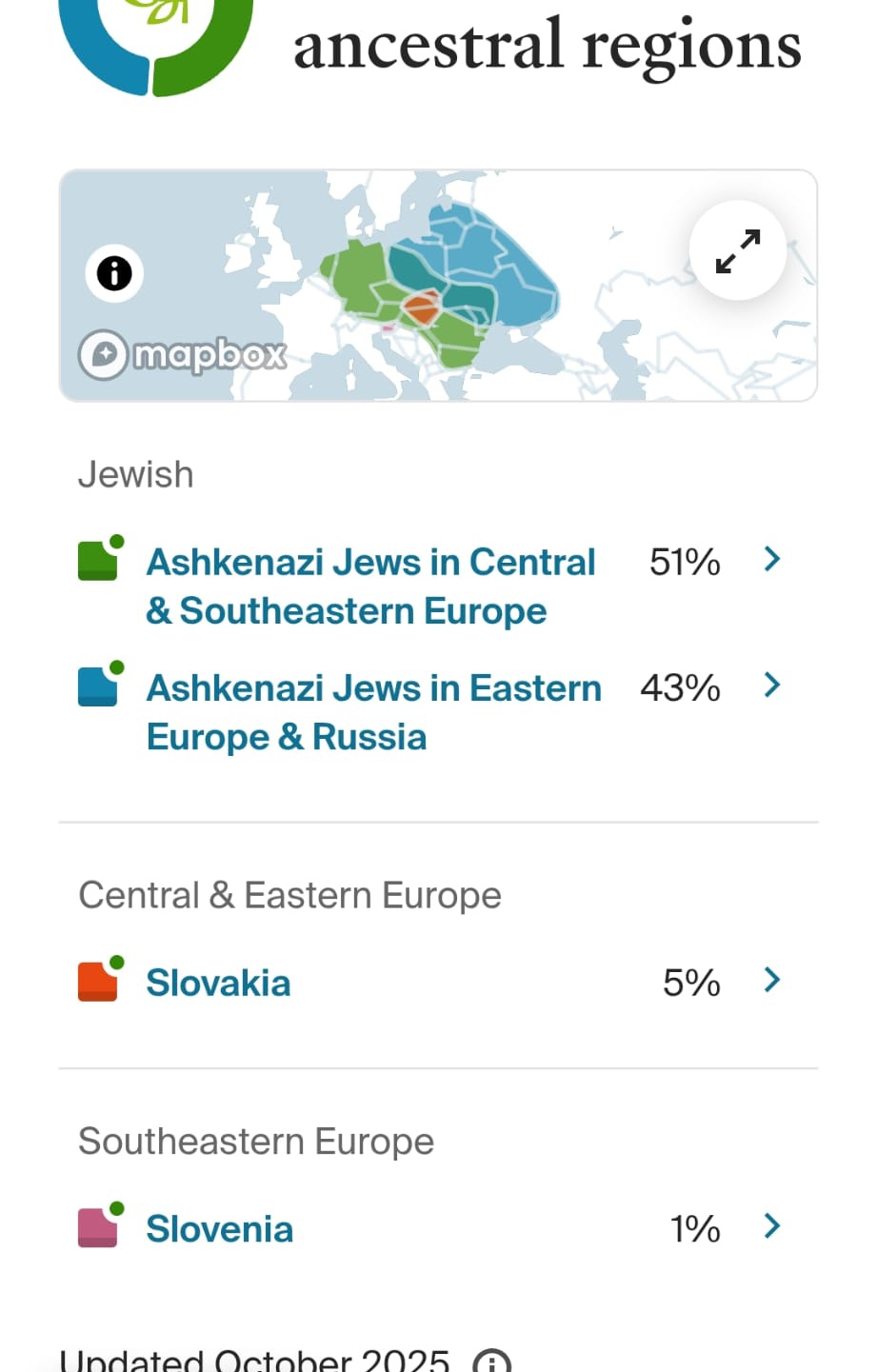Open the Slovenia region link

[x=219, y=1228]
